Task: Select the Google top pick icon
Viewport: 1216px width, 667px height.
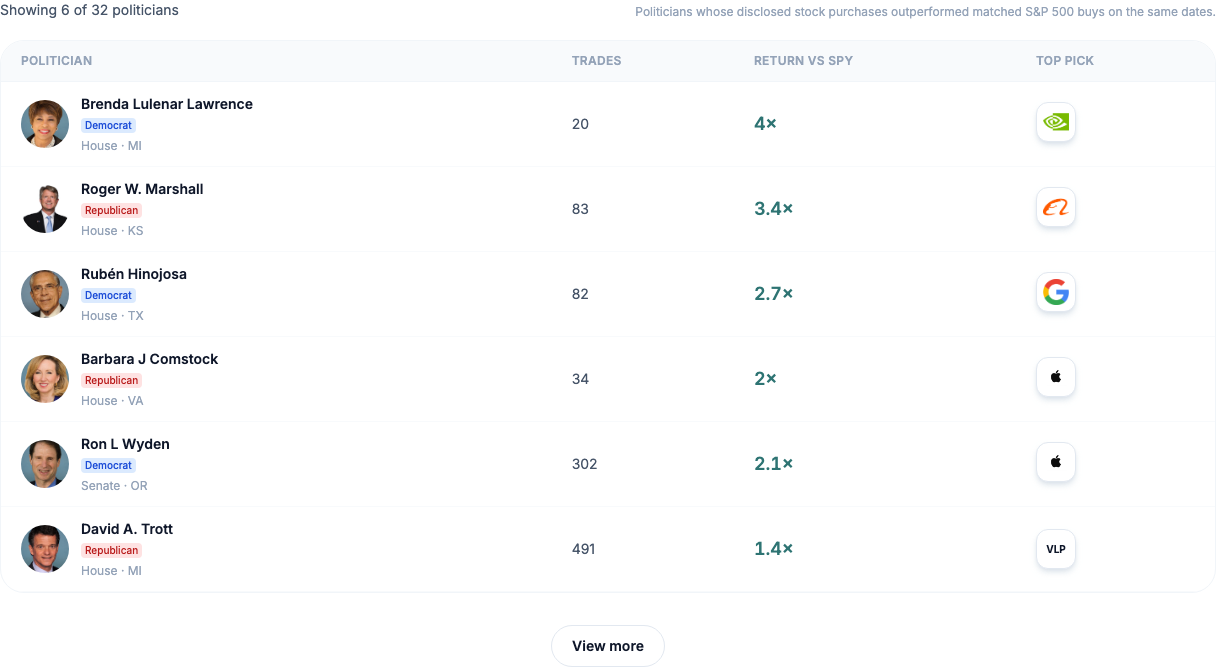Action: coord(1056,292)
